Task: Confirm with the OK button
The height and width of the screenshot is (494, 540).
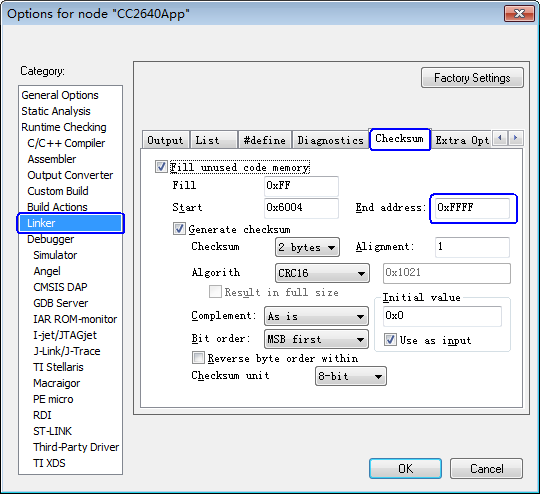Action: coord(405,469)
